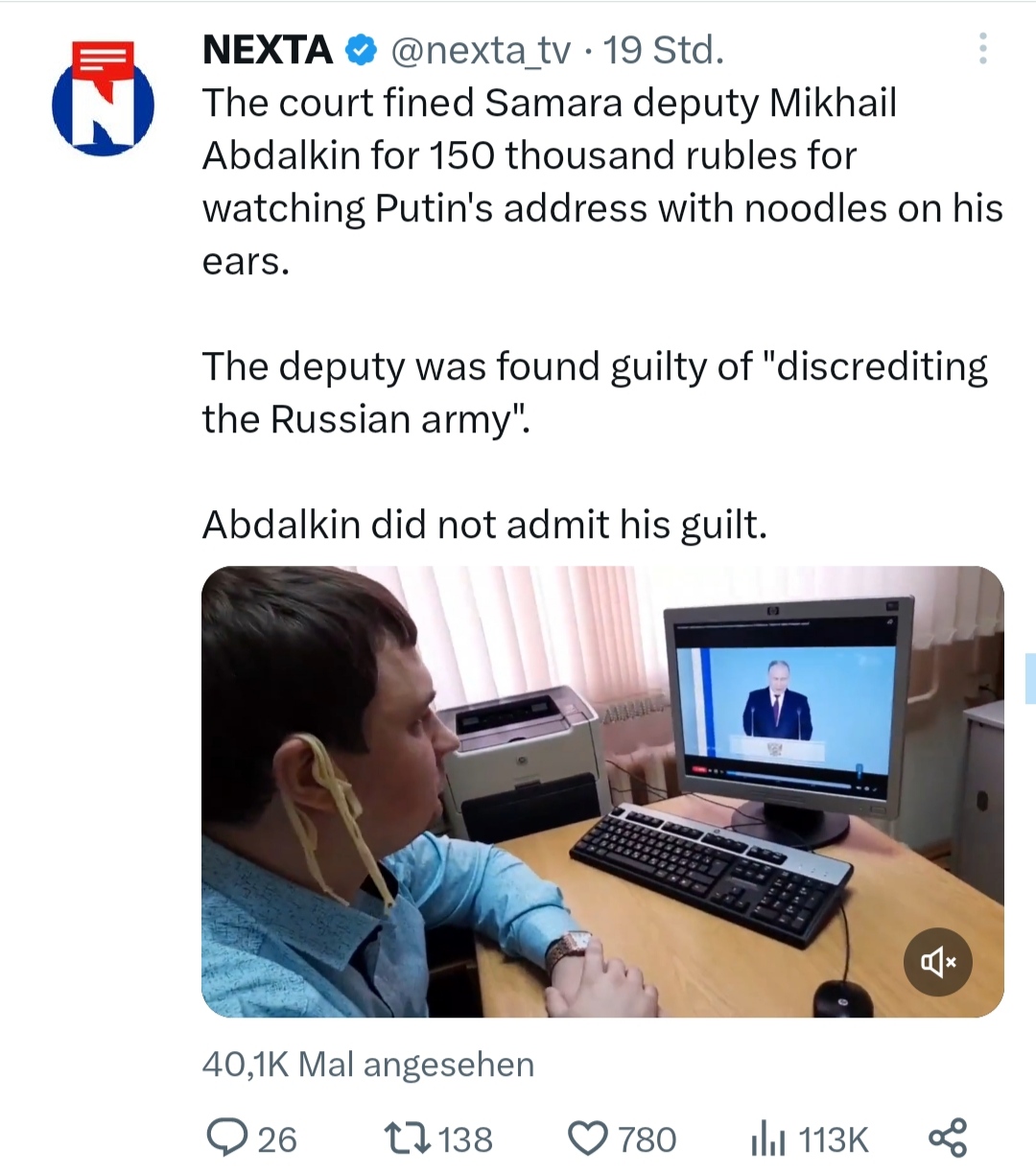Play the video of the man at the computer

602,791
